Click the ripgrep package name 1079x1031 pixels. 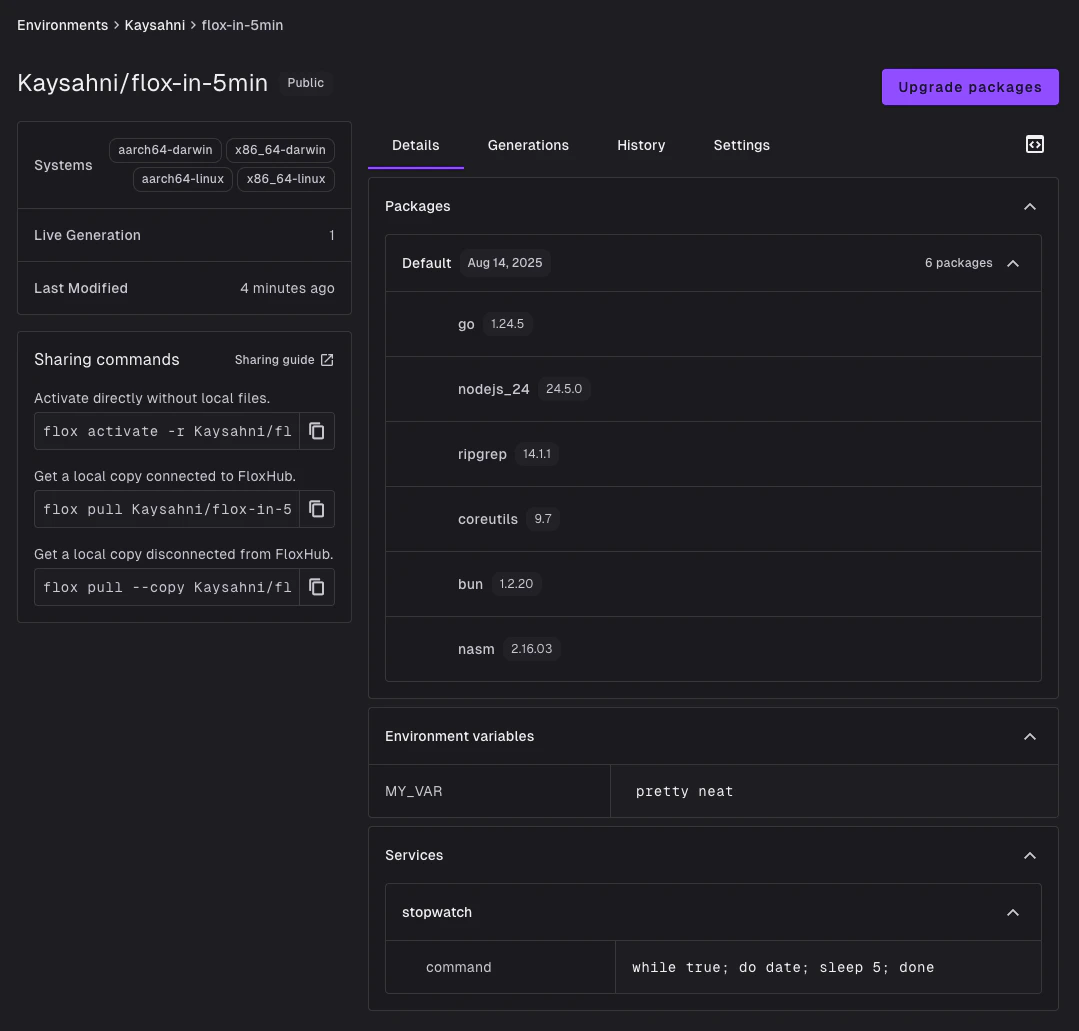pos(482,454)
